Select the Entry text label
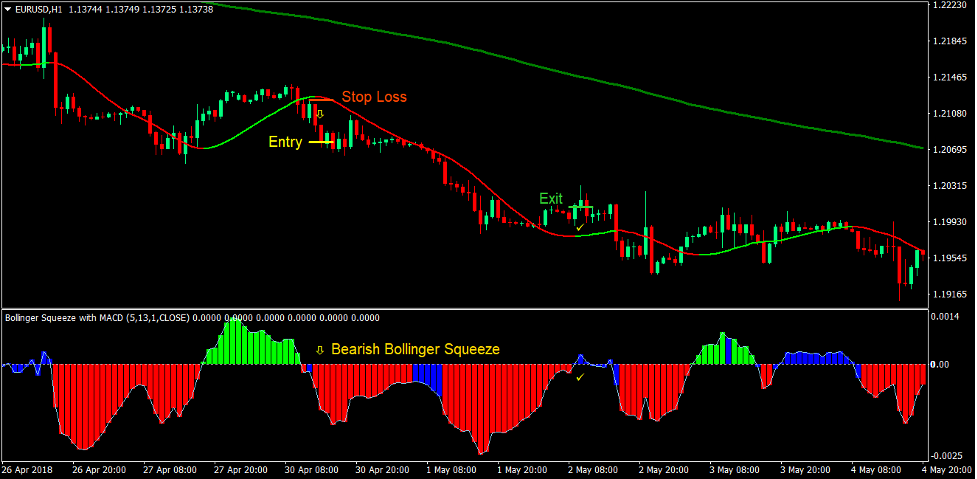The width and height of the screenshot is (977, 479). click(285, 142)
